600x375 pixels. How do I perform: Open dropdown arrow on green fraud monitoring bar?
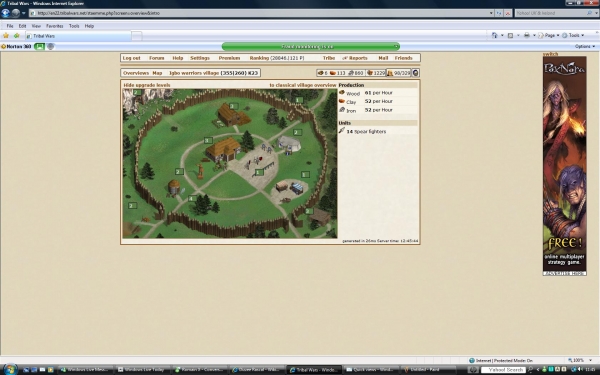tap(396, 46)
